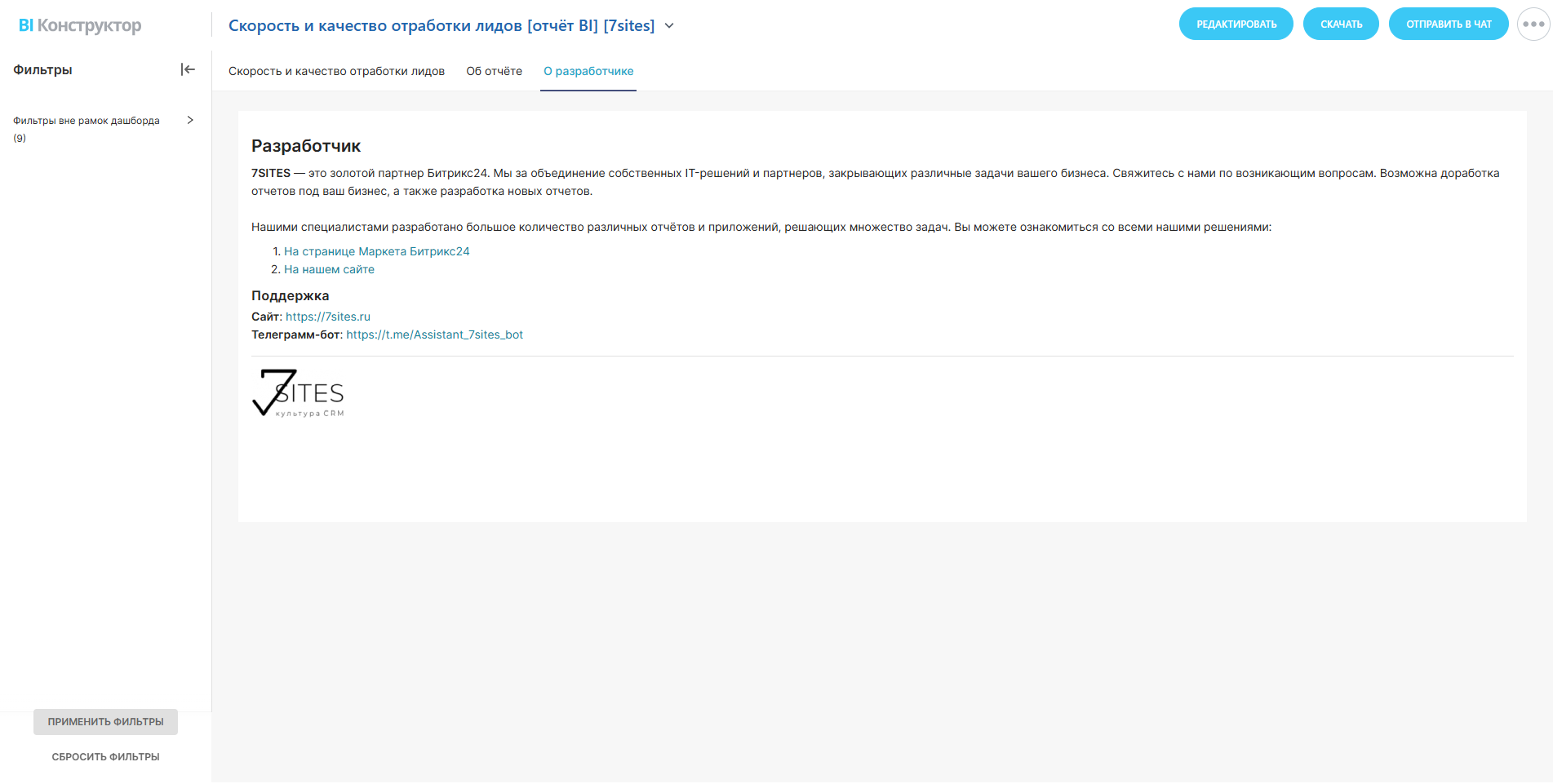The height and width of the screenshot is (784, 1553).
Task: Follow the На нашем сайте link
Action: [329, 270]
